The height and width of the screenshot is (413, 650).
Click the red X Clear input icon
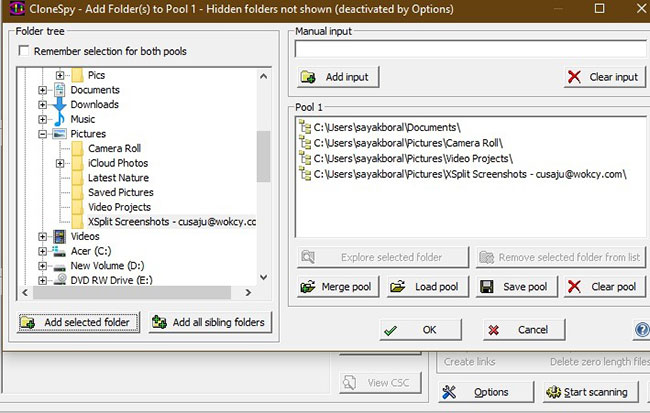coord(574,77)
